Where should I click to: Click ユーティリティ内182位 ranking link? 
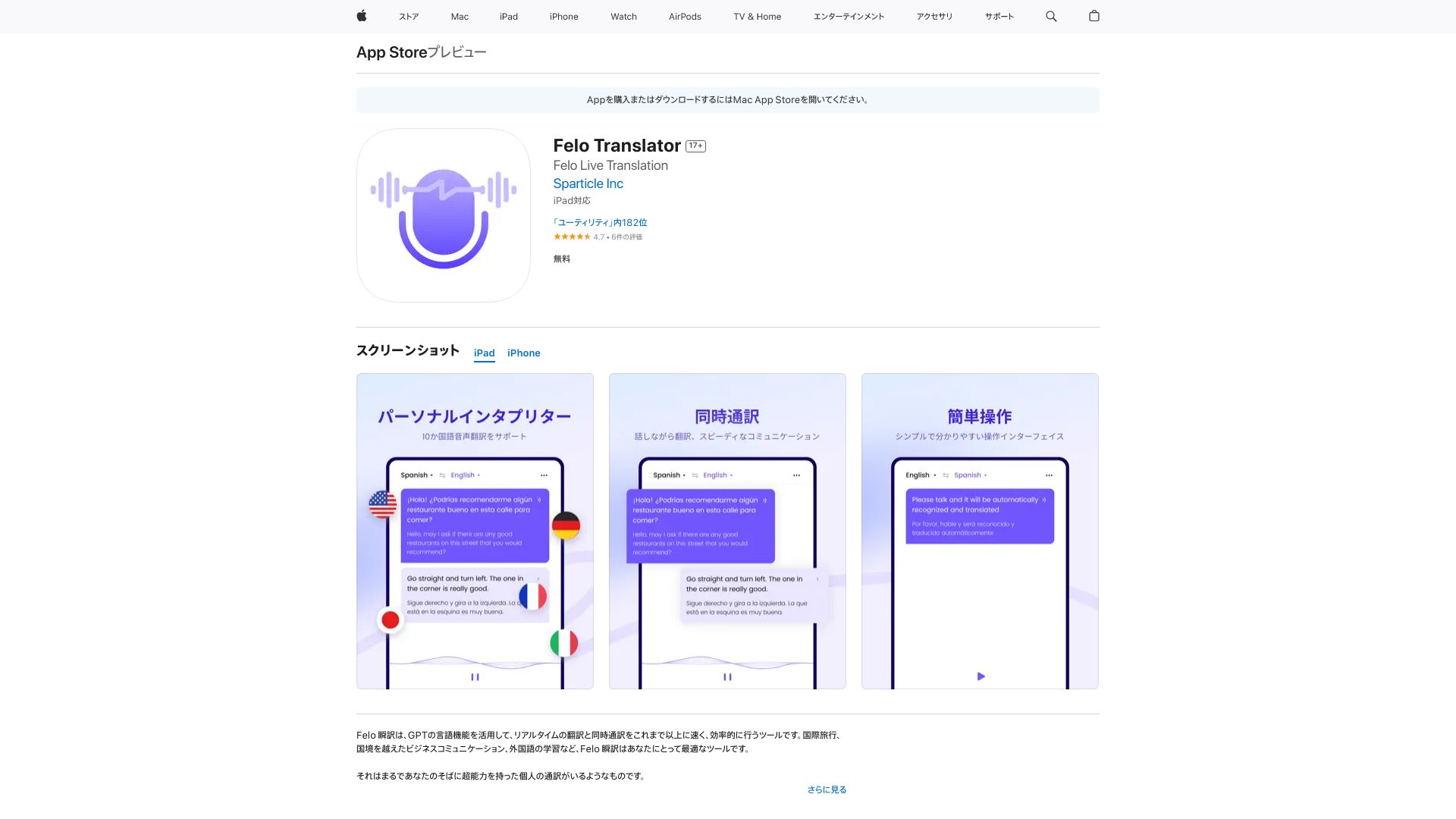tap(600, 222)
